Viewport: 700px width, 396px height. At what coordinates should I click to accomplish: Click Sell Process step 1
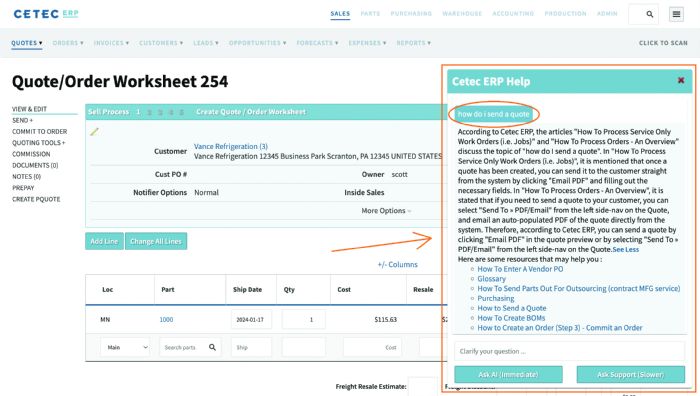[x=138, y=112]
